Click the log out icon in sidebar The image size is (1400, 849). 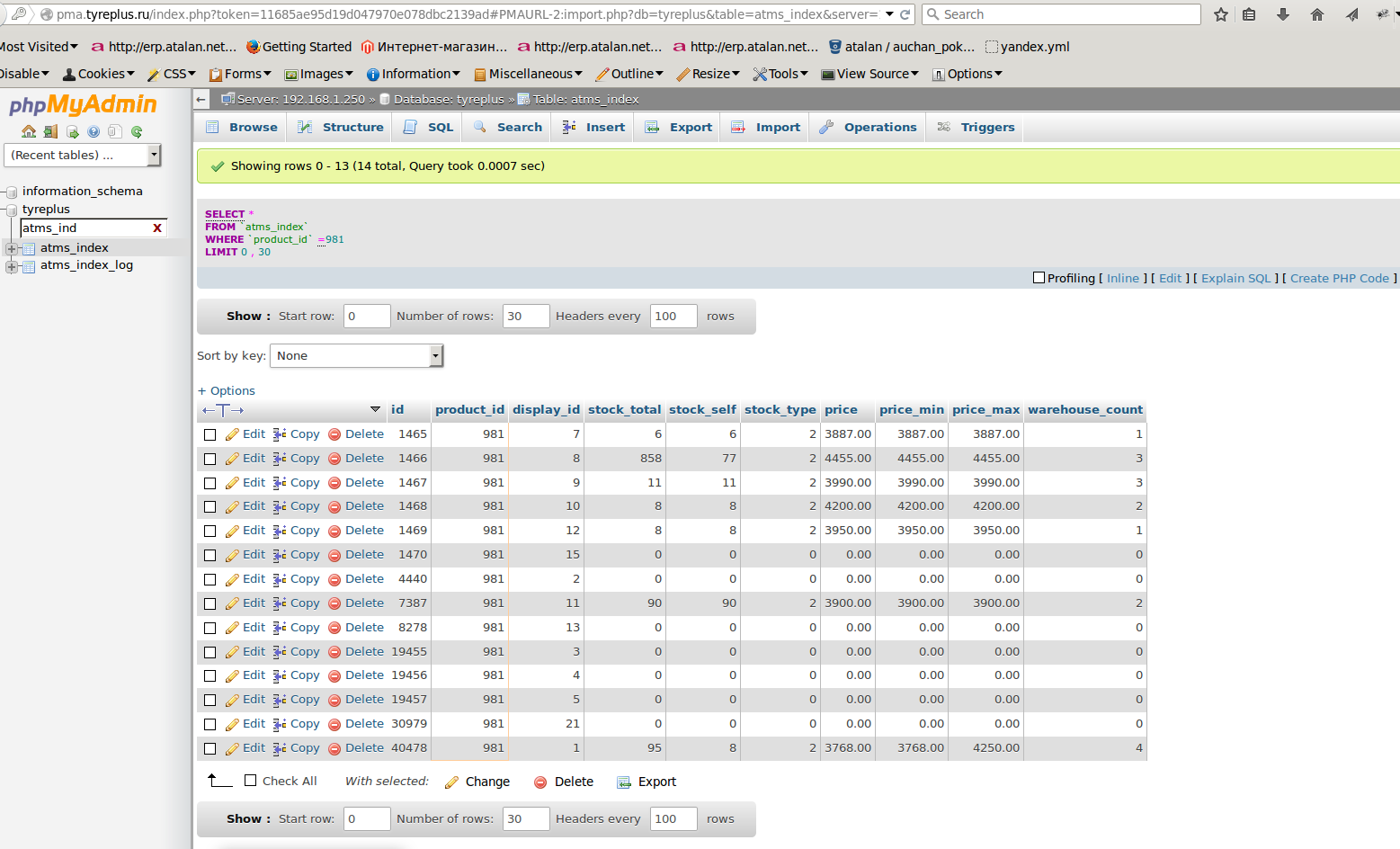(50, 131)
